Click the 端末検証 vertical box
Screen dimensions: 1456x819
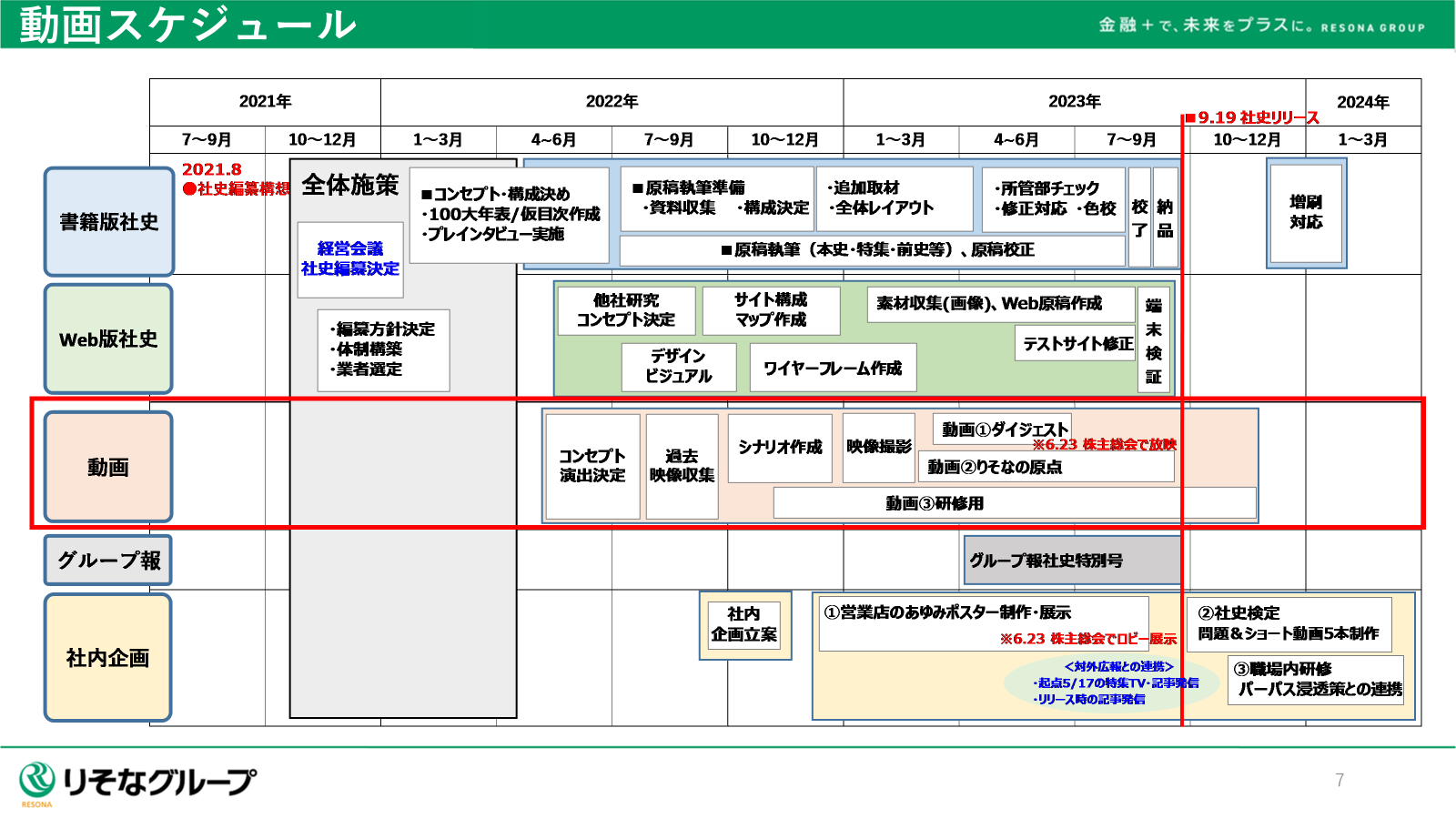pos(1154,340)
